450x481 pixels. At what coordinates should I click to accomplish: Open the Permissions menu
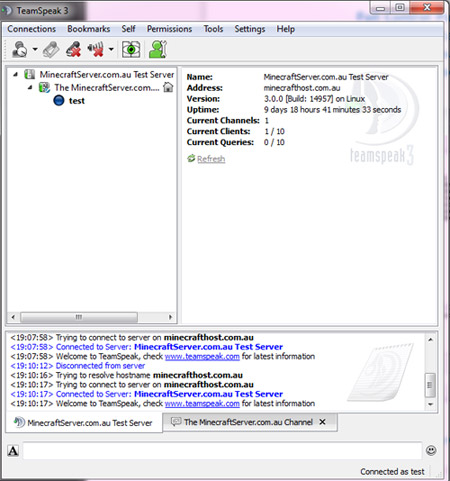[x=170, y=29]
